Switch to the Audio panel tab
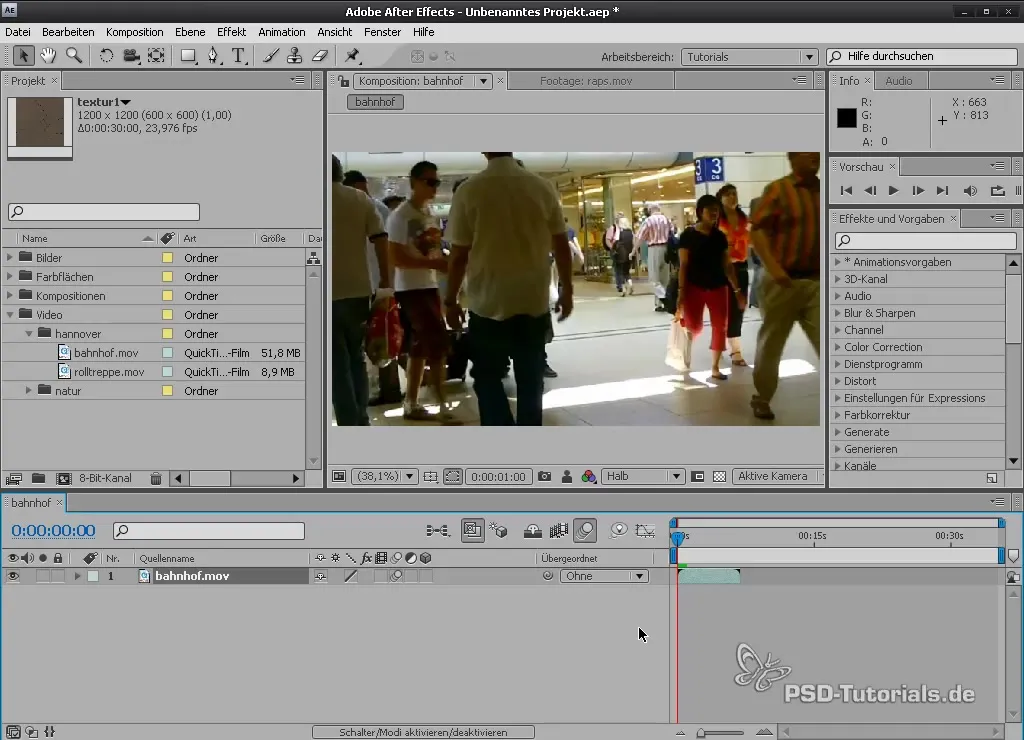The width and height of the screenshot is (1024, 740). pyautogui.click(x=898, y=81)
